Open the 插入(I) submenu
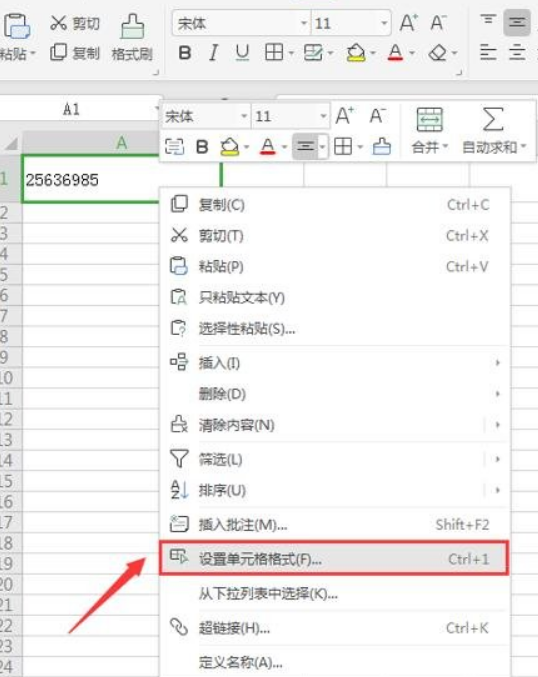This screenshot has height=677, width=538. [335, 363]
